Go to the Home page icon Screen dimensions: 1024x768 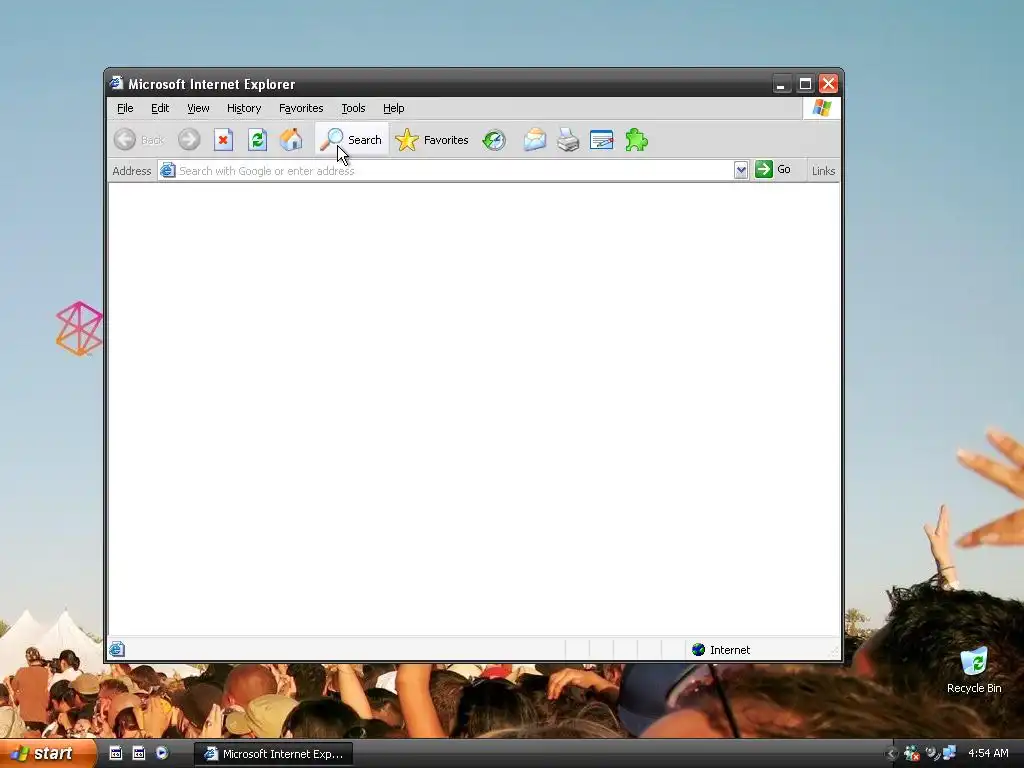click(x=291, y=140)
